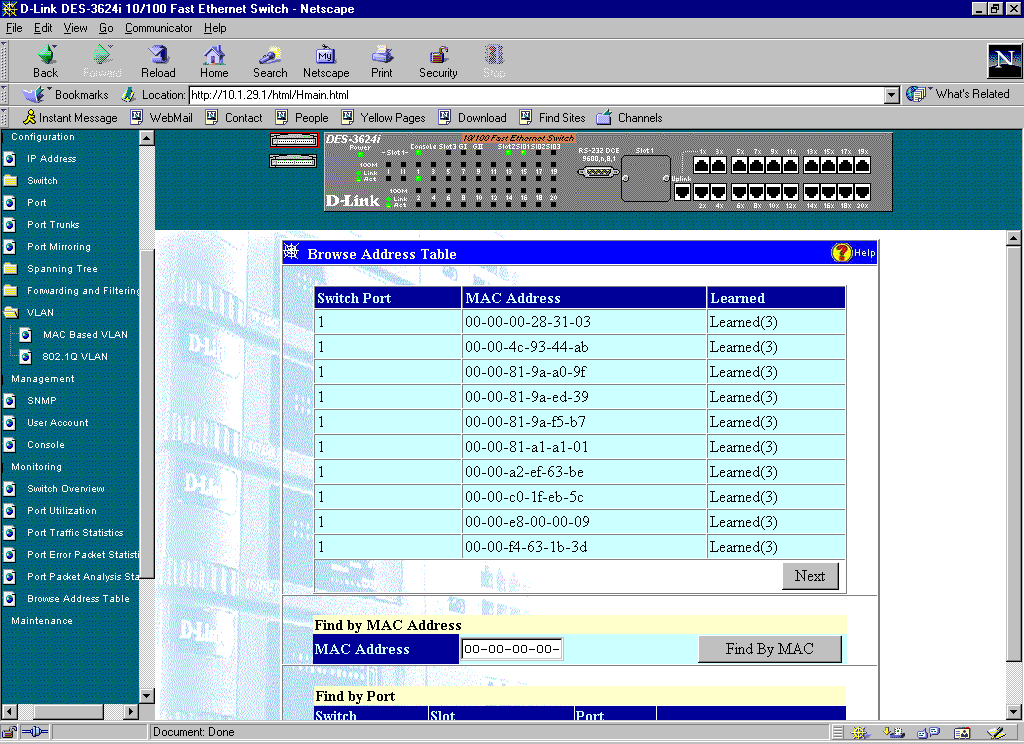Screen dimensions: 1024x744
Task: Expand the Spanning Tree folder
Action: [x=11, y=269]
